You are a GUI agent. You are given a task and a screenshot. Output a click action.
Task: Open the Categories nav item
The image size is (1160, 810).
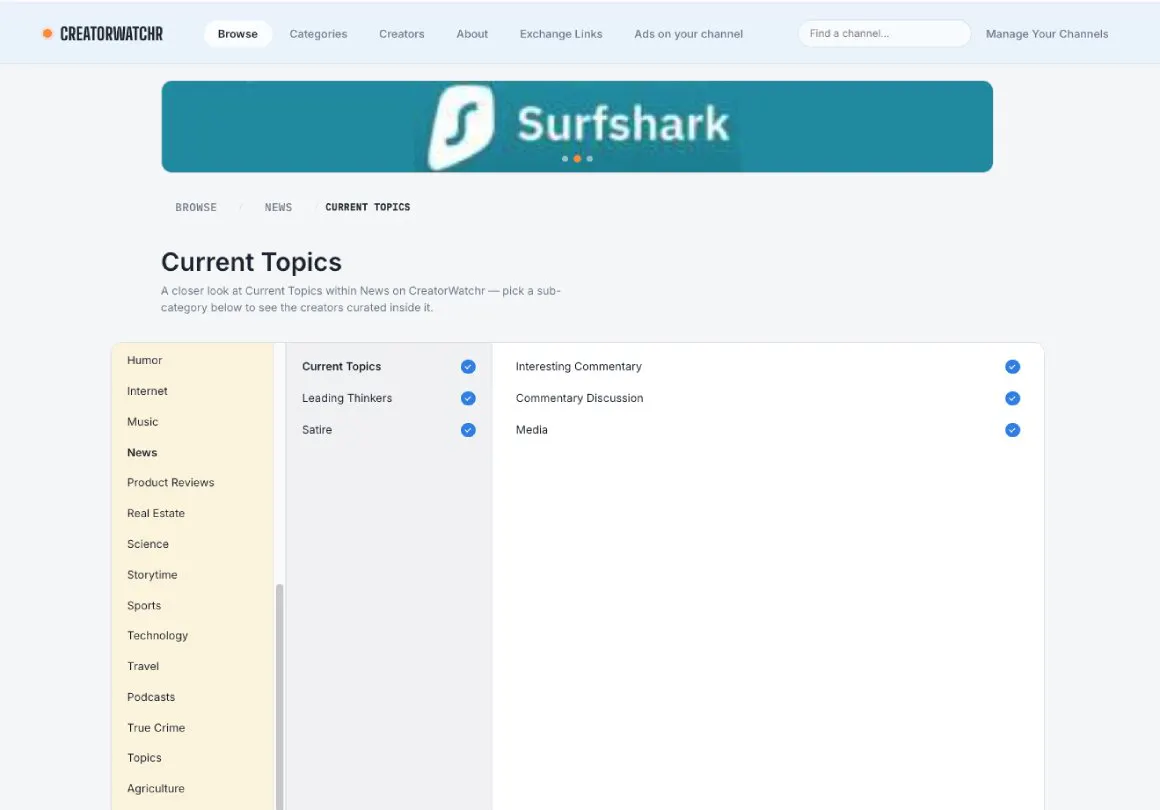(318, 34)
